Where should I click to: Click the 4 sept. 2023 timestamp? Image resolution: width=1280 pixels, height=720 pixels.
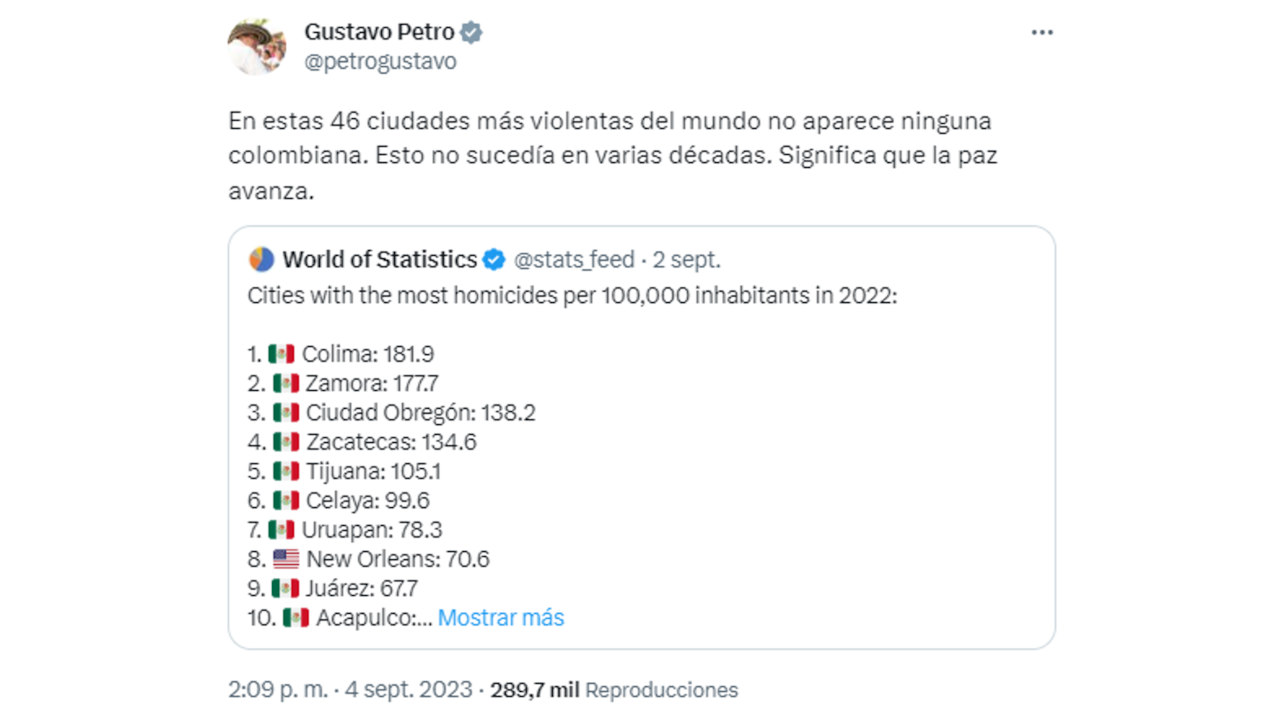[408, 689]
